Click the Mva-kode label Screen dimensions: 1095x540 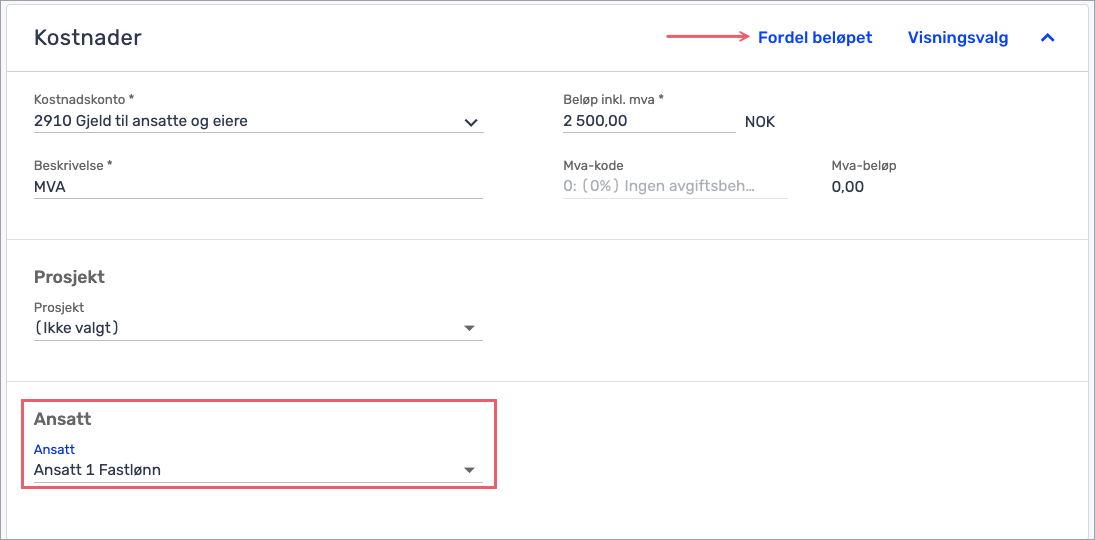pos(594,166)
